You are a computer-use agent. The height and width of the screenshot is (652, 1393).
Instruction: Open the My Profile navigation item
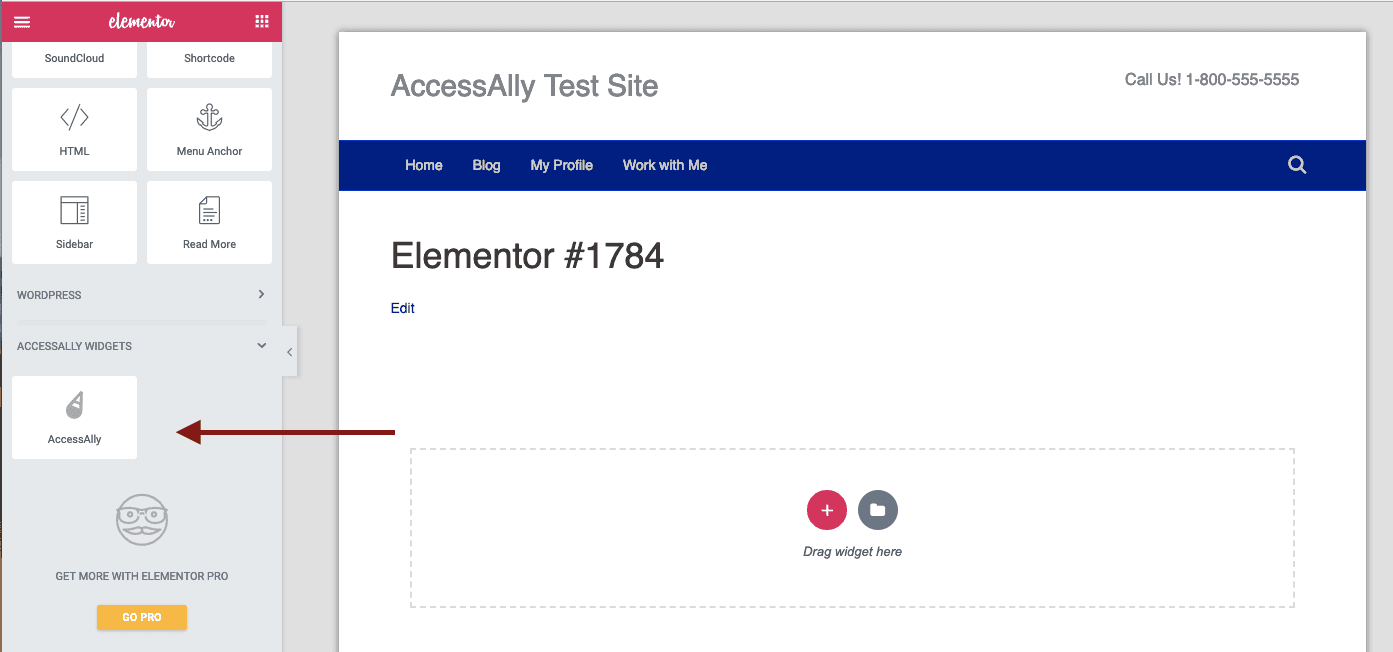click(x=561, y=165)
